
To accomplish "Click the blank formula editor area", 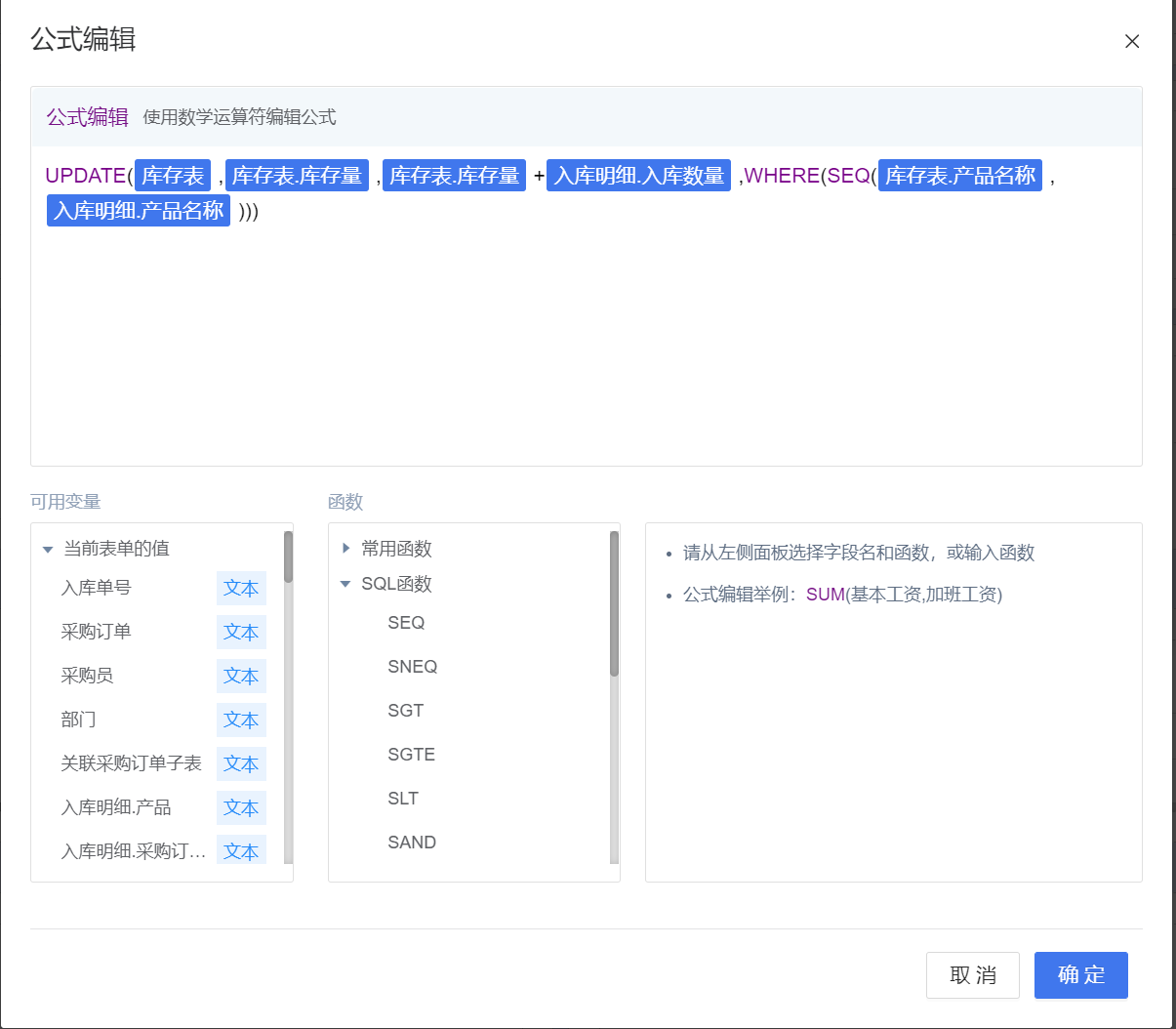I will [586, 342].
